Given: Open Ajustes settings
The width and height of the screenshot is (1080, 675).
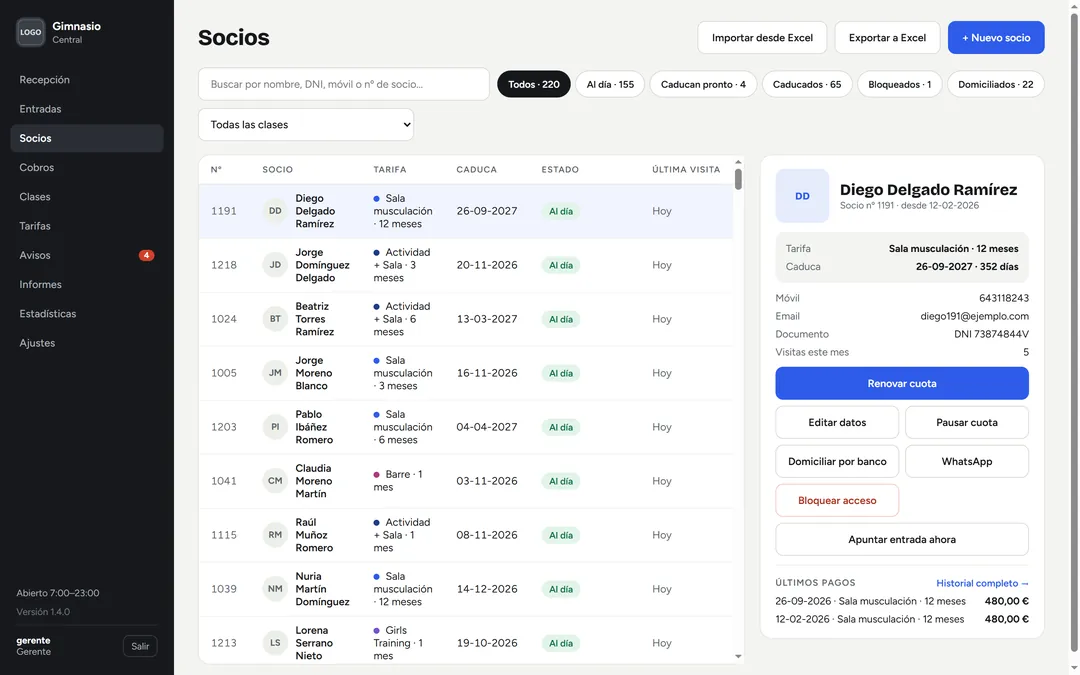Looking at the screenshot, I should (x=87, y=343).
